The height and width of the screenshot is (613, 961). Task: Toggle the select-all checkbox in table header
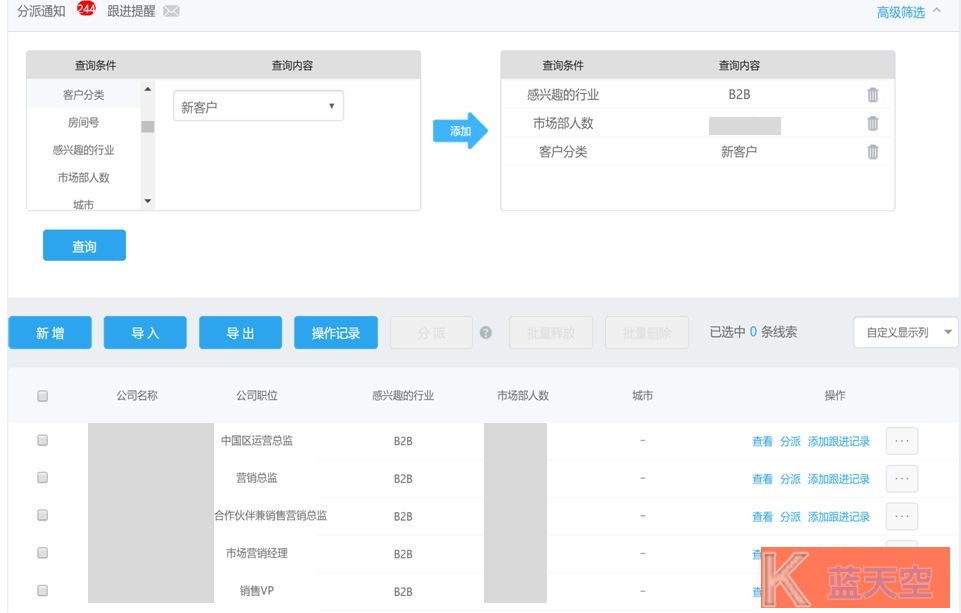(x=42, y=396)
